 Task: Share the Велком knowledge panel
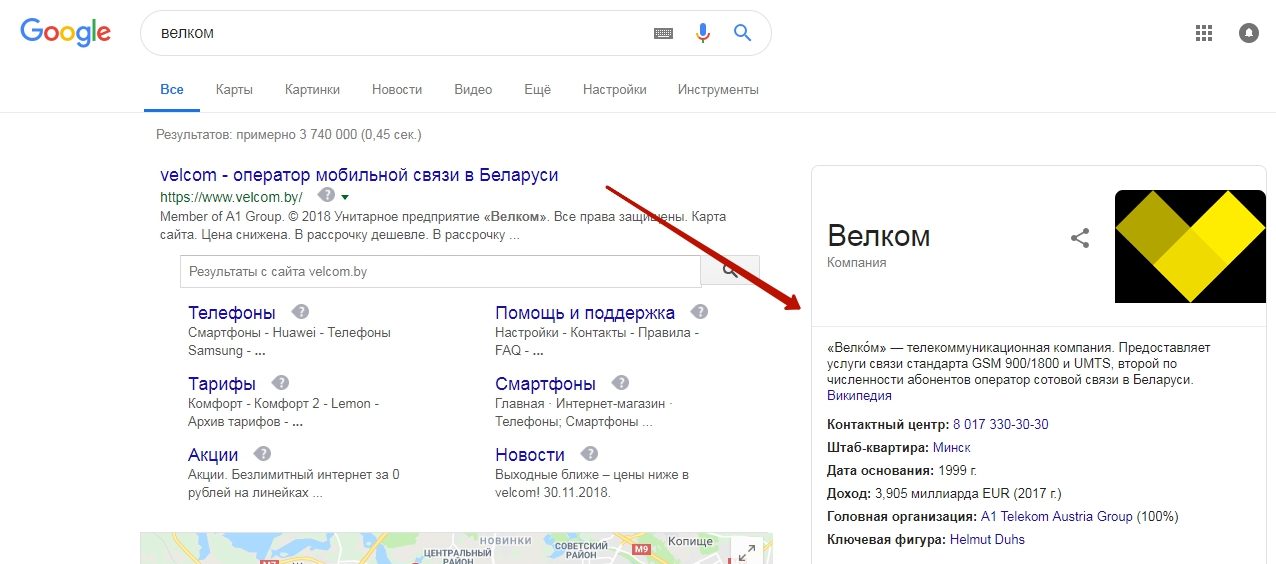click(x=1080, y=238)
